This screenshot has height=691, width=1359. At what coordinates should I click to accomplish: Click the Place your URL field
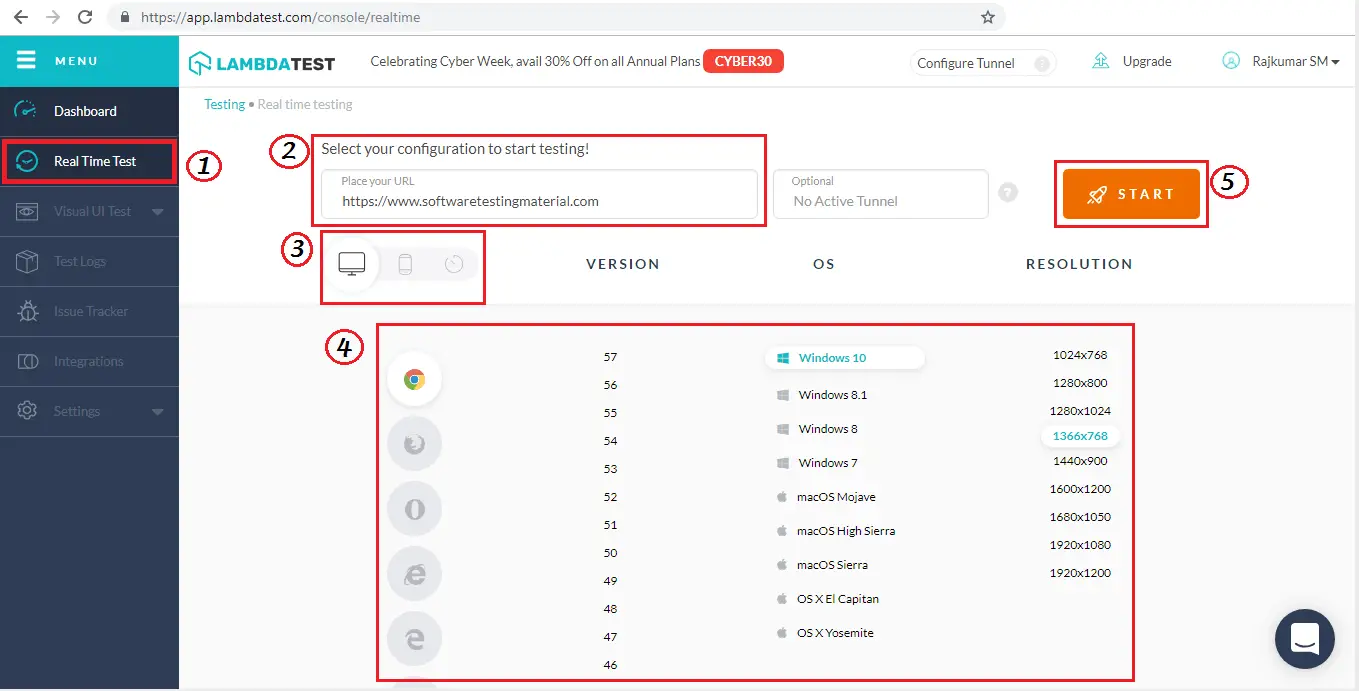click(x=539, y=193)
